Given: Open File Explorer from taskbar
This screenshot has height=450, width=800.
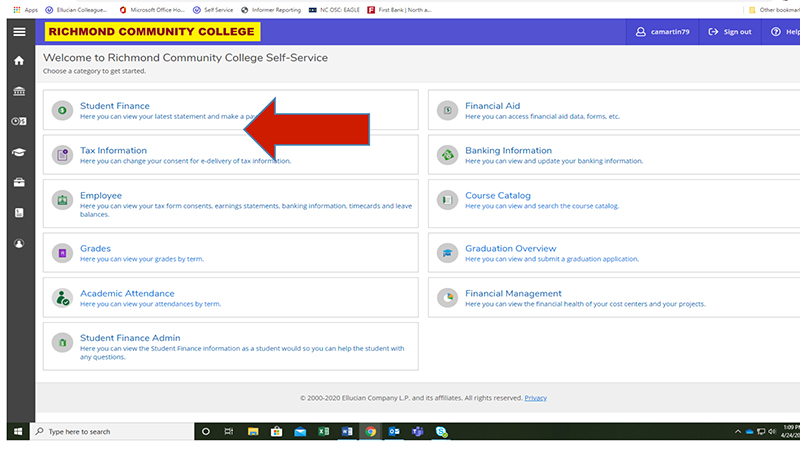Looking at the screenshot, I should [253, 432].
